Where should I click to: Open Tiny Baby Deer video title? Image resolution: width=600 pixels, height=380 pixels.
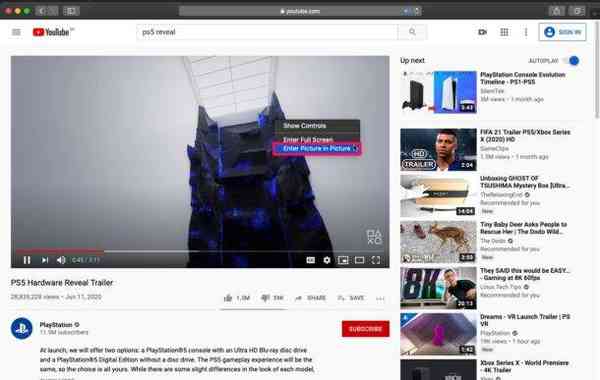pyautogui.click(x=523, y=228)
